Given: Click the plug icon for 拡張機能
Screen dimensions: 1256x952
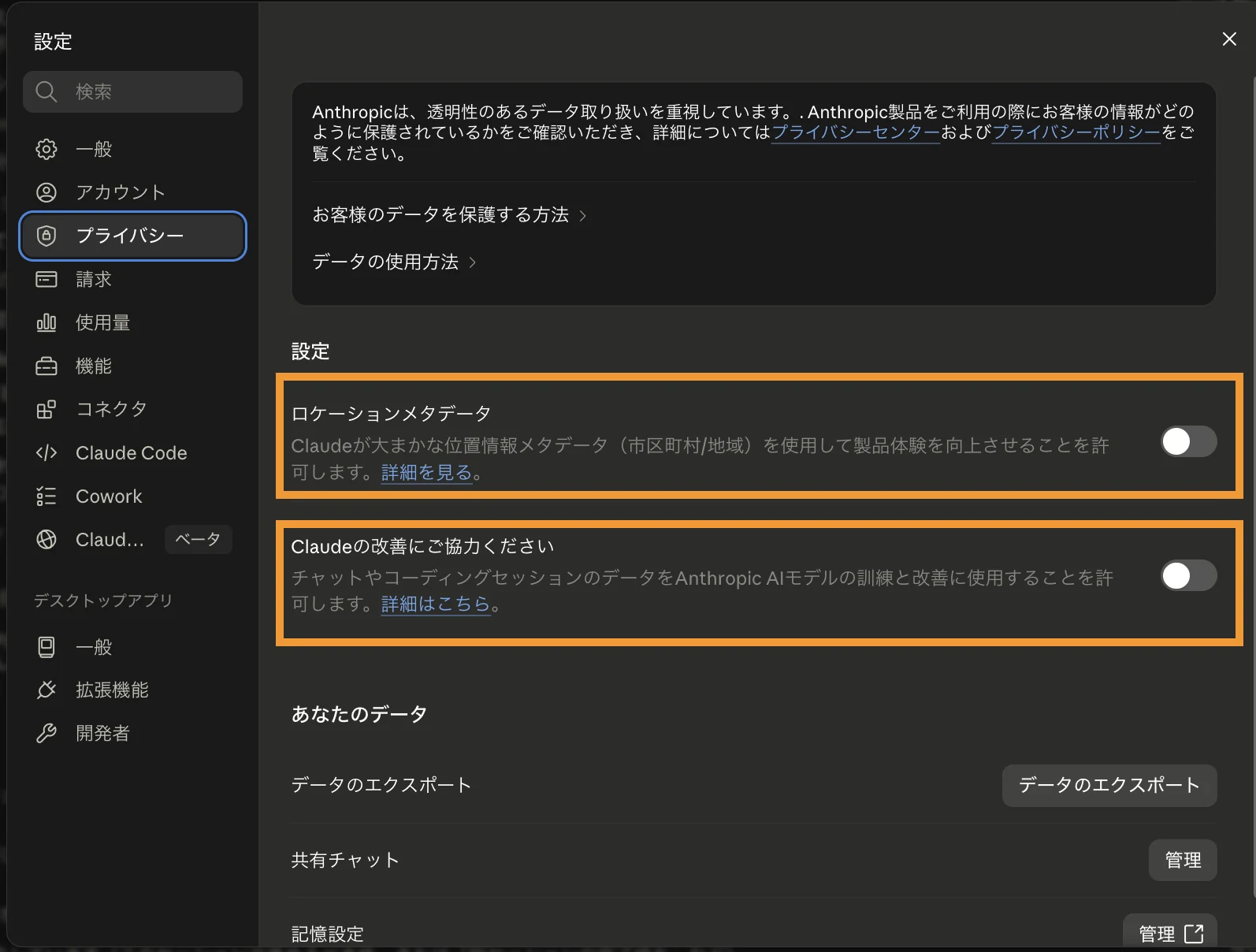Looking at the screenshot, I should click(x=46, y=690).
